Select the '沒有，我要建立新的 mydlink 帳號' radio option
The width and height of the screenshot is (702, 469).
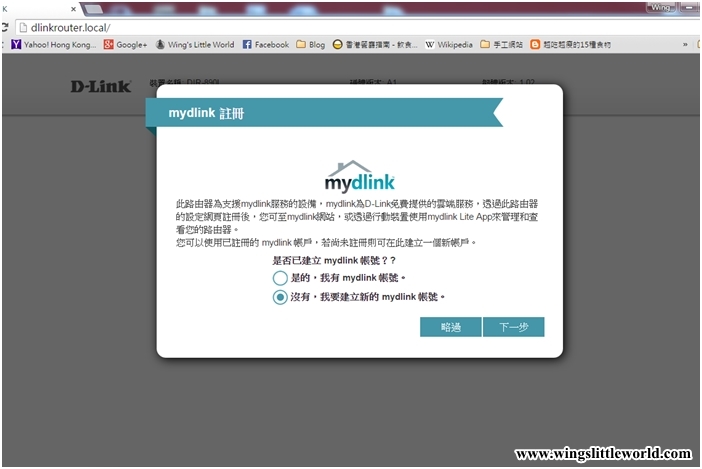[x=280, y=297]
